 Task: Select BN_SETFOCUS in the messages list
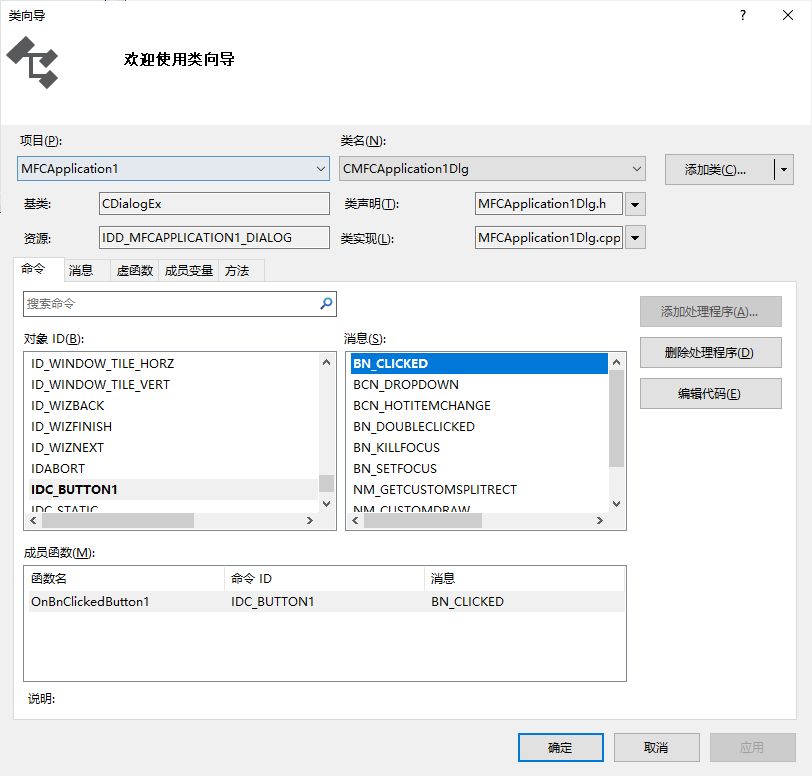479,469
